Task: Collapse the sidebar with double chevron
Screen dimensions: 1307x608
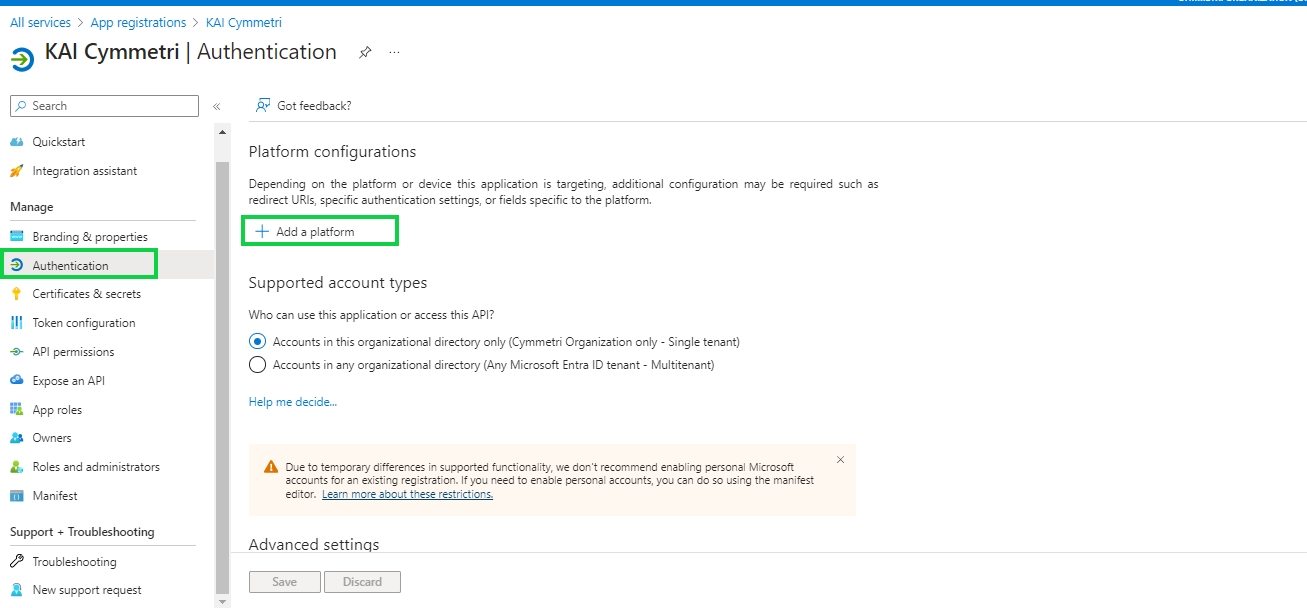Action: pos(216,106)
